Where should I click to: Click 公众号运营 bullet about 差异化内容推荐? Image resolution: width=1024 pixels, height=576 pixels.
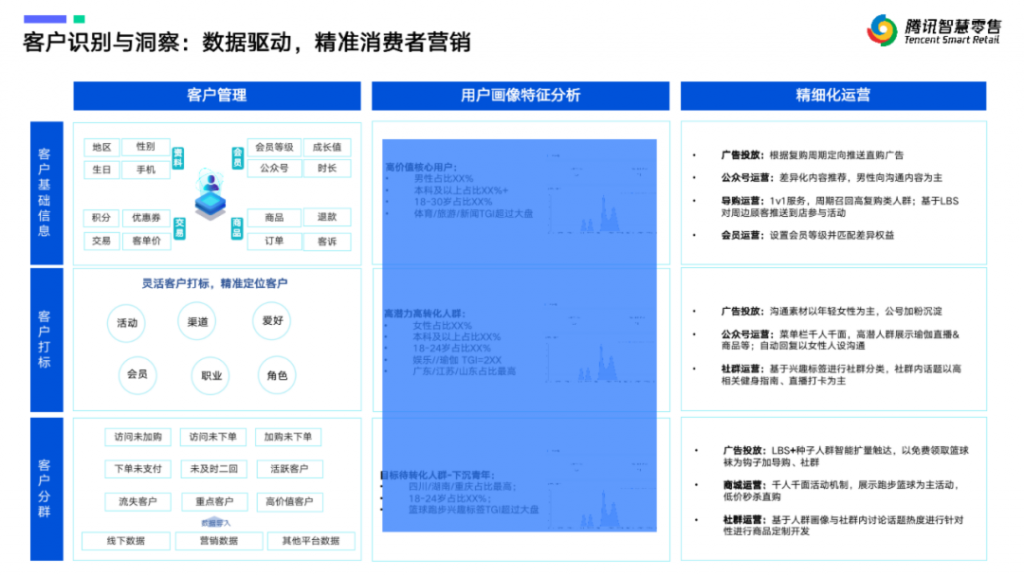831,178
